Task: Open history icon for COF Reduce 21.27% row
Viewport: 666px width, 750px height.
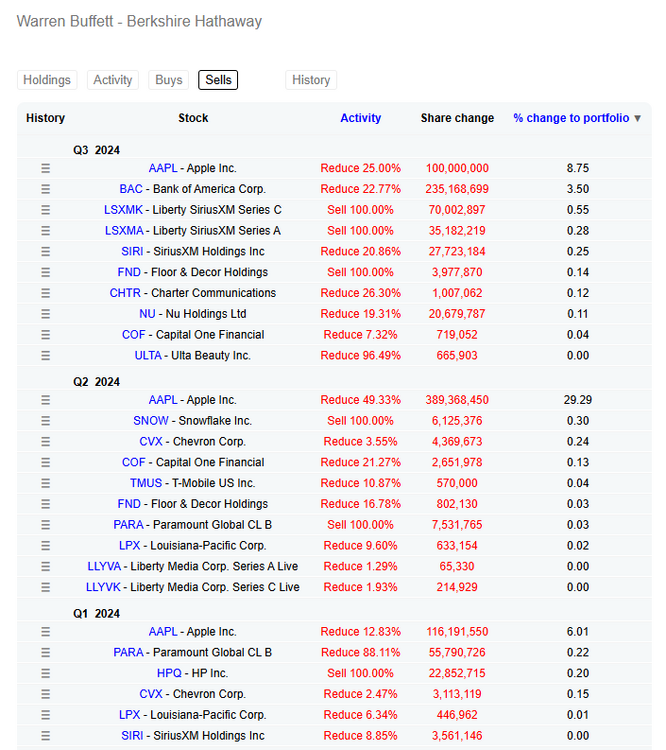Action: 45,463
